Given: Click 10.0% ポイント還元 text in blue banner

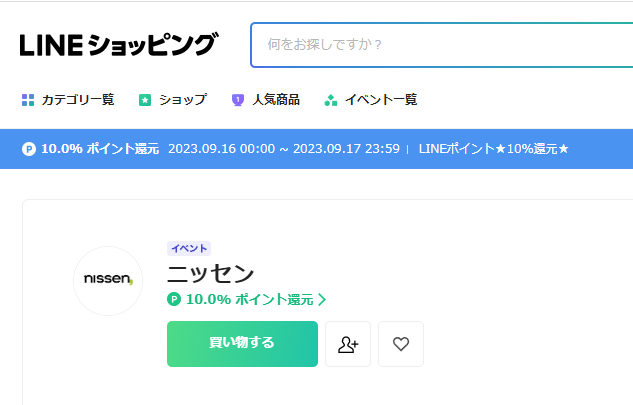Looking at the screenshot, I should [100, 149].
